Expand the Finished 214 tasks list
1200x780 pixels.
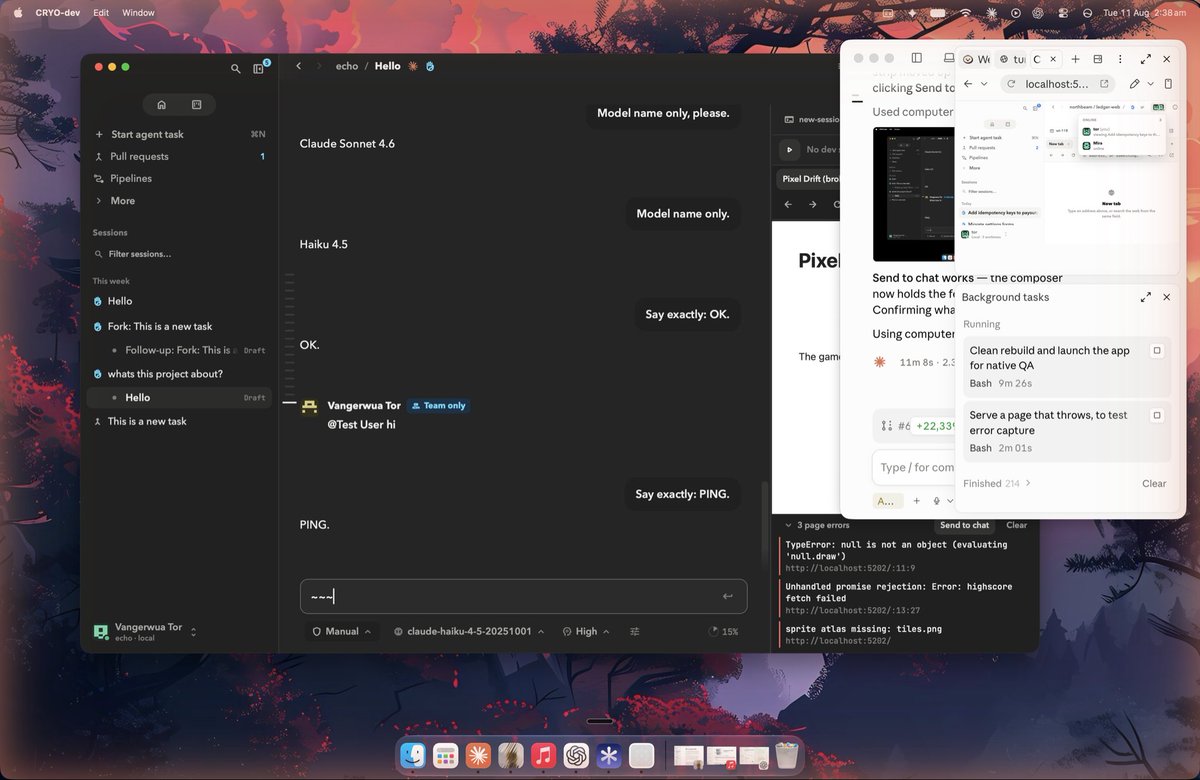[x=997, y=483]
